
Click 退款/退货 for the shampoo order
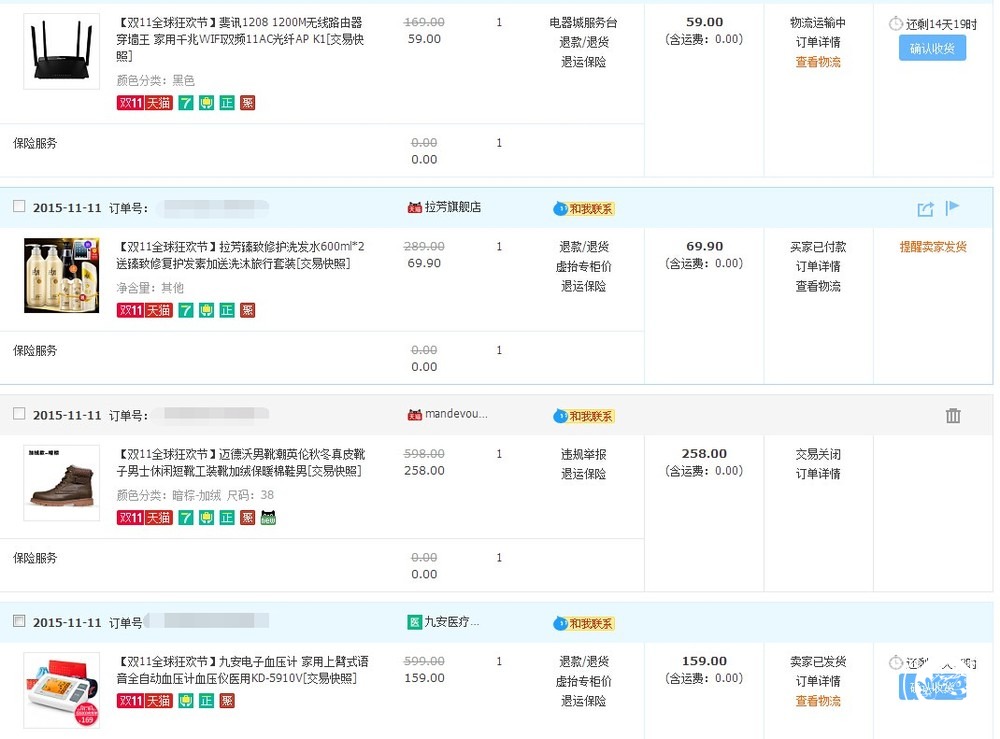point(583,247)
